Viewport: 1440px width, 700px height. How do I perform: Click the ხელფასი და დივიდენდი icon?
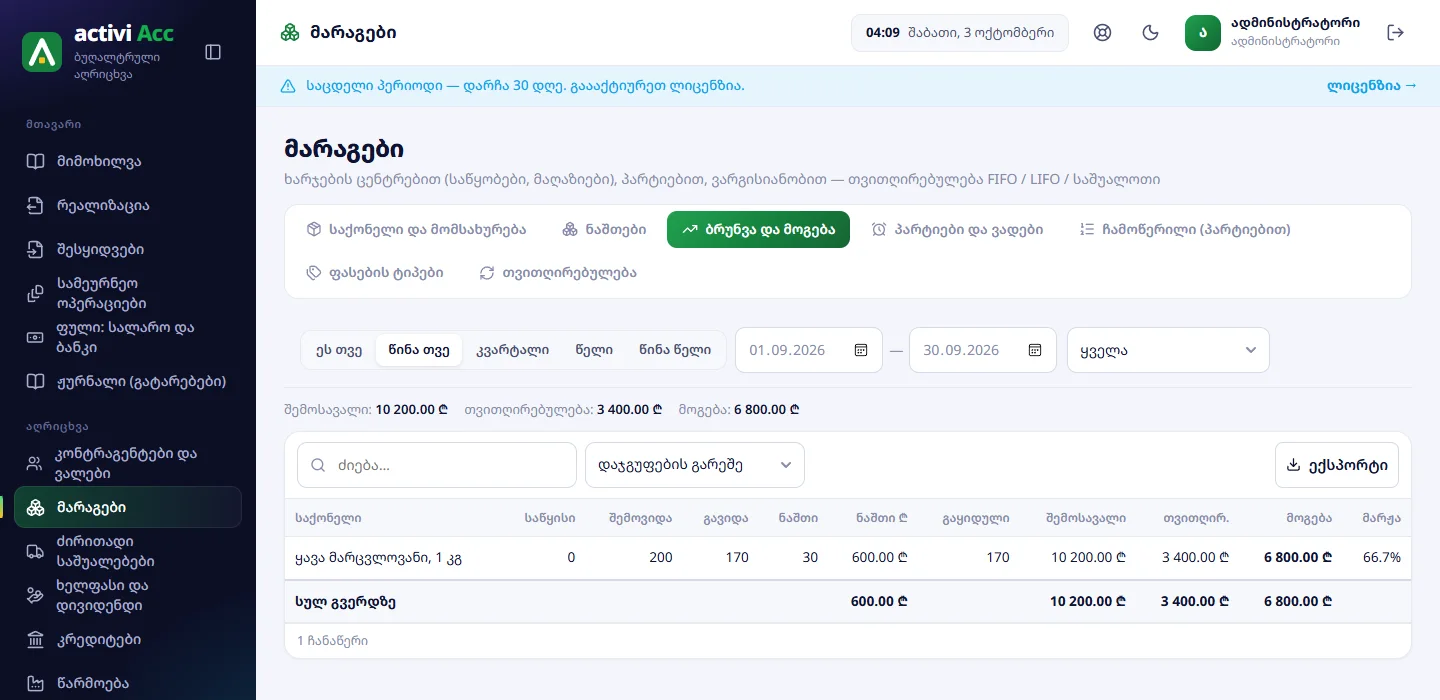[35, 595]
